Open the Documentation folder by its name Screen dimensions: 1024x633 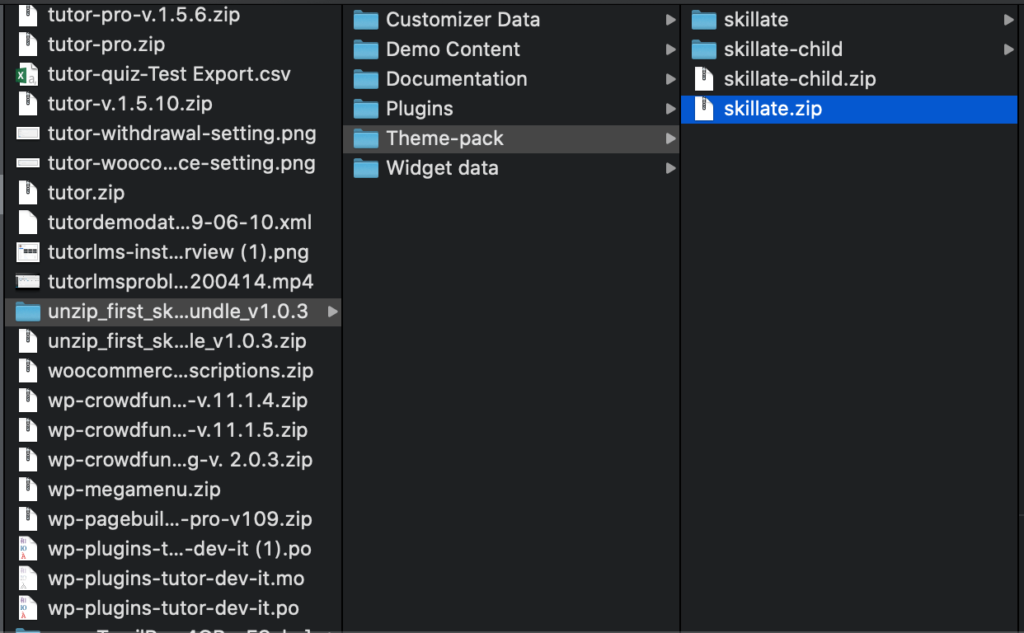(456, 79)
